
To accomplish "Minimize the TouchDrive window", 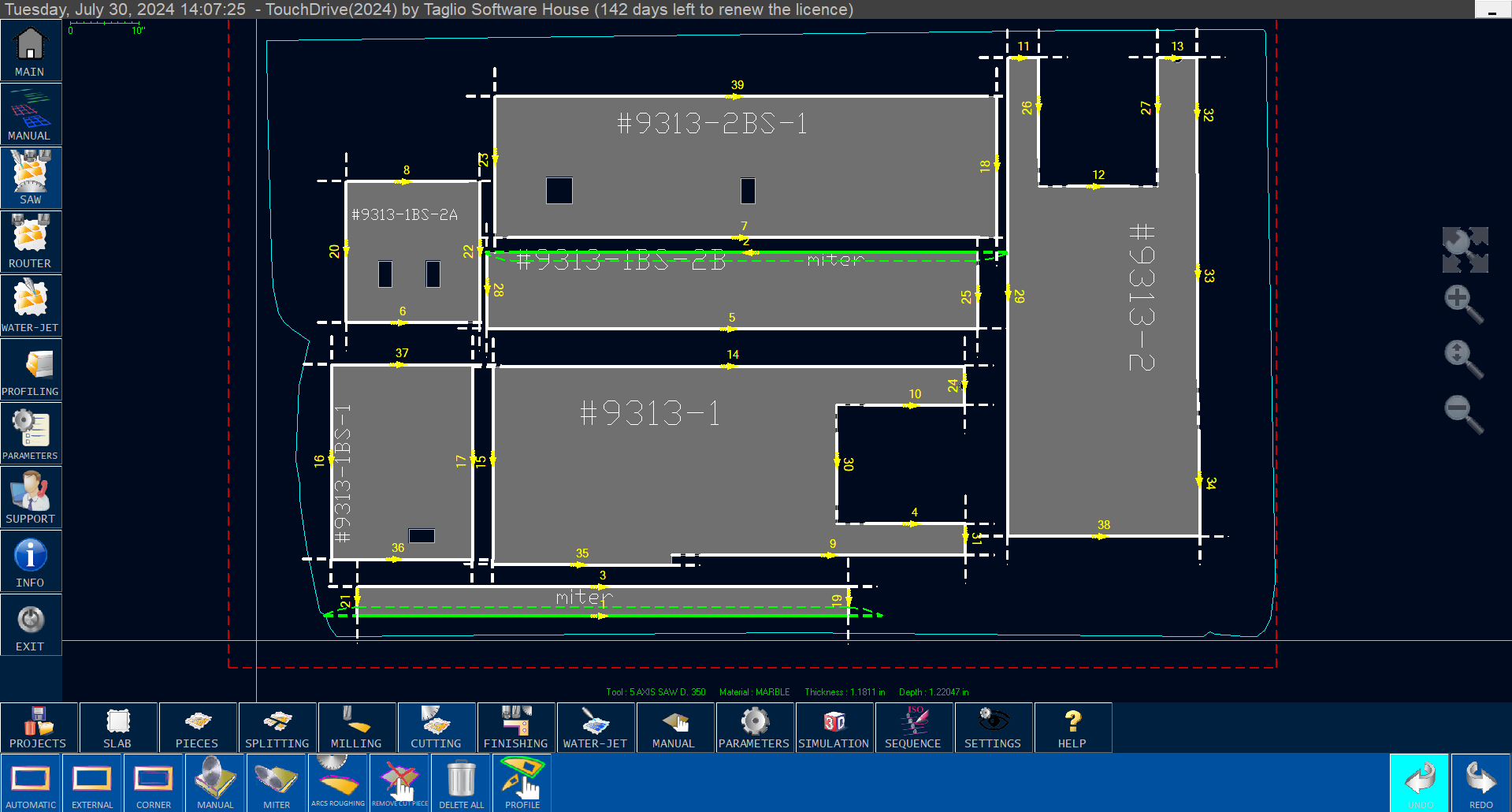I will (1492, 10).
